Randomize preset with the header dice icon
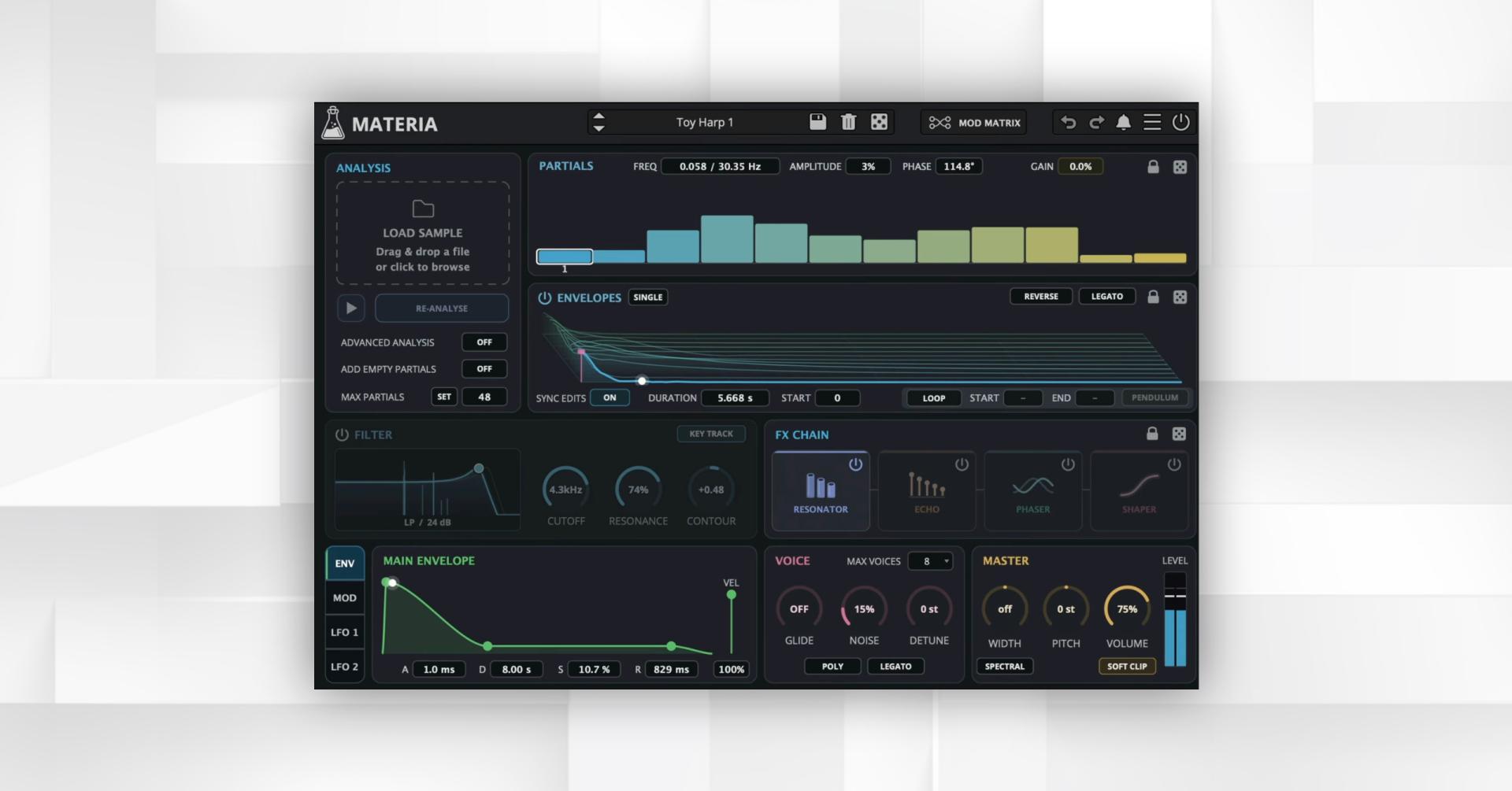This screenshot has height=791, width=1512. point(879,122)
